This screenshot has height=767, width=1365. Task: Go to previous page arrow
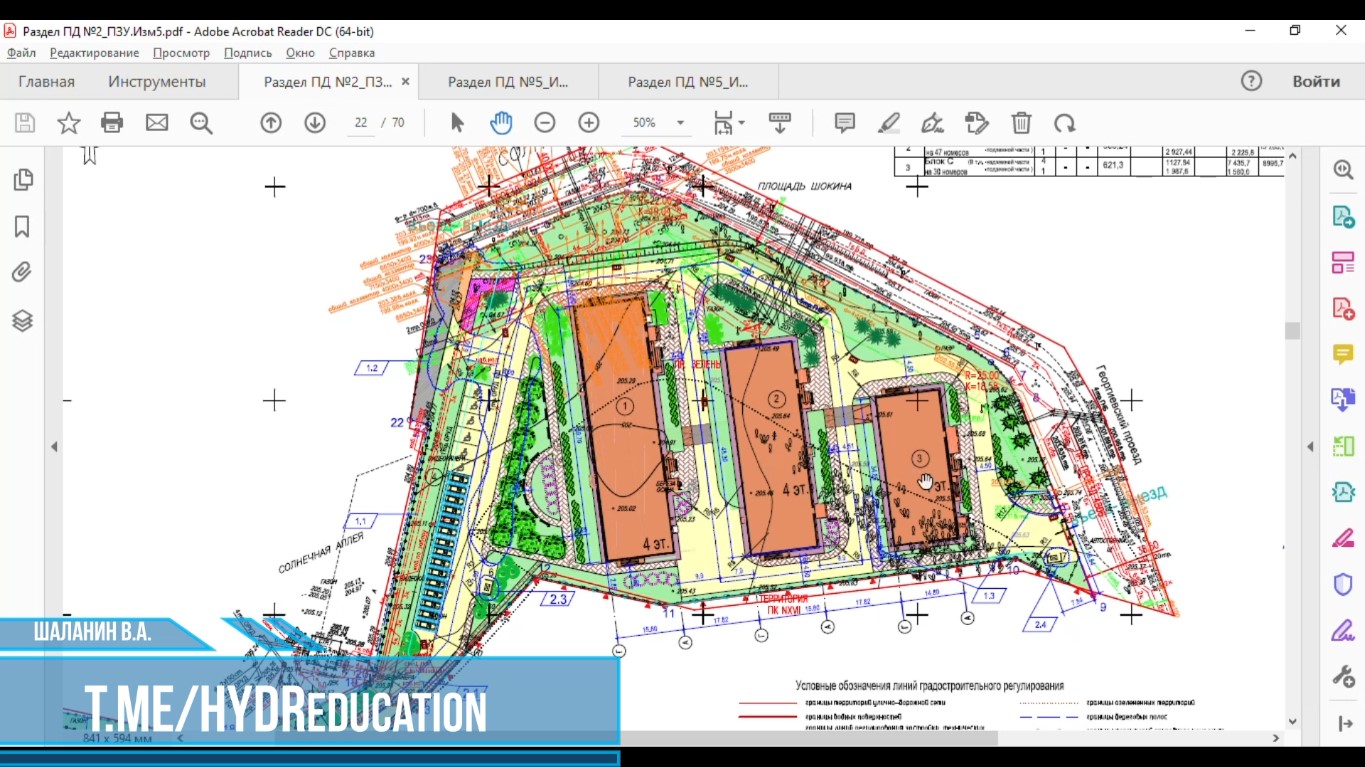coord(271,123)
